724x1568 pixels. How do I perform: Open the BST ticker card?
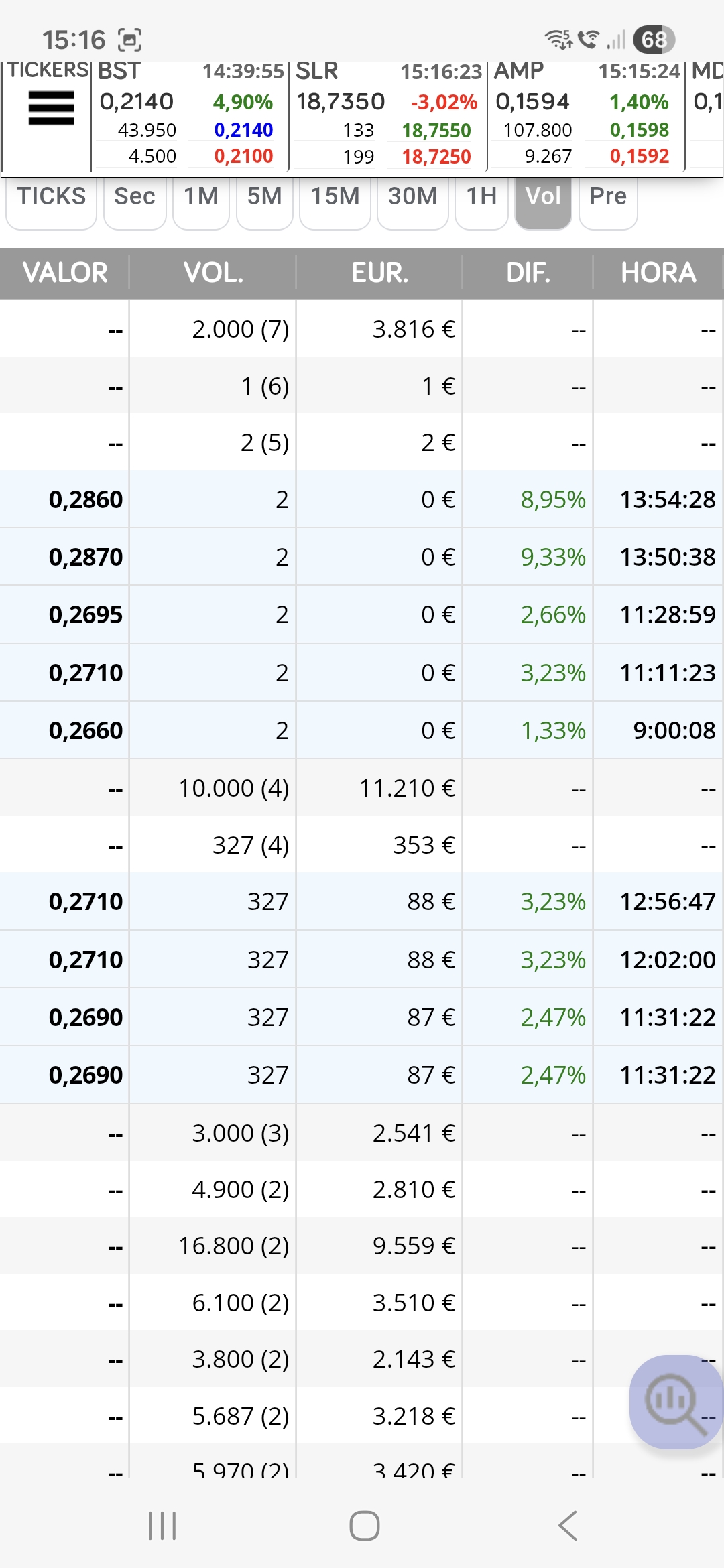click(x=190, y=114)
